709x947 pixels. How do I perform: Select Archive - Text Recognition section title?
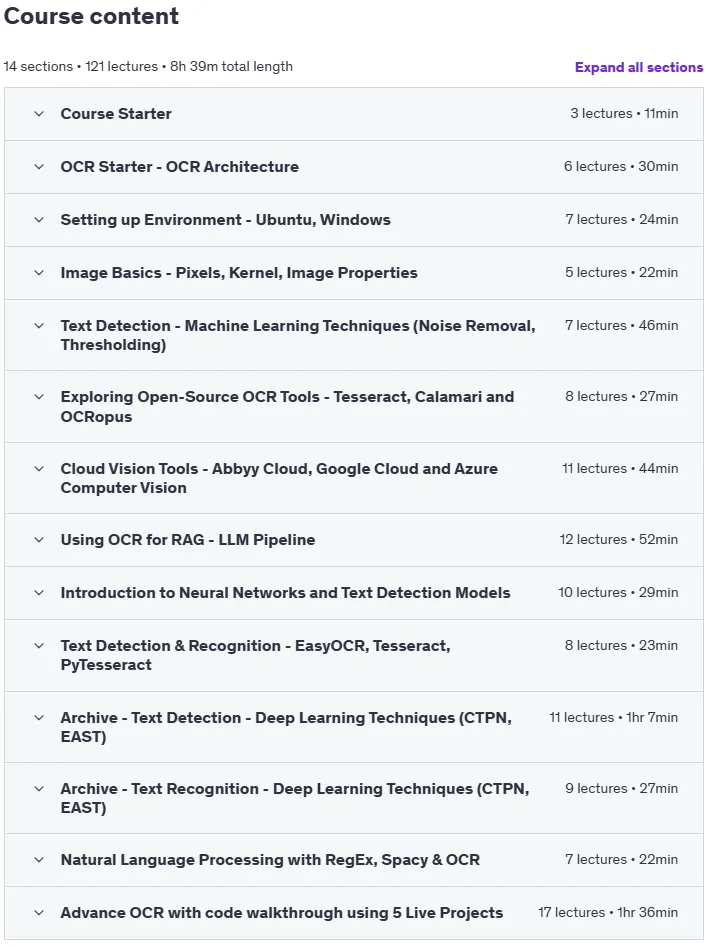(x=295, y=798)
